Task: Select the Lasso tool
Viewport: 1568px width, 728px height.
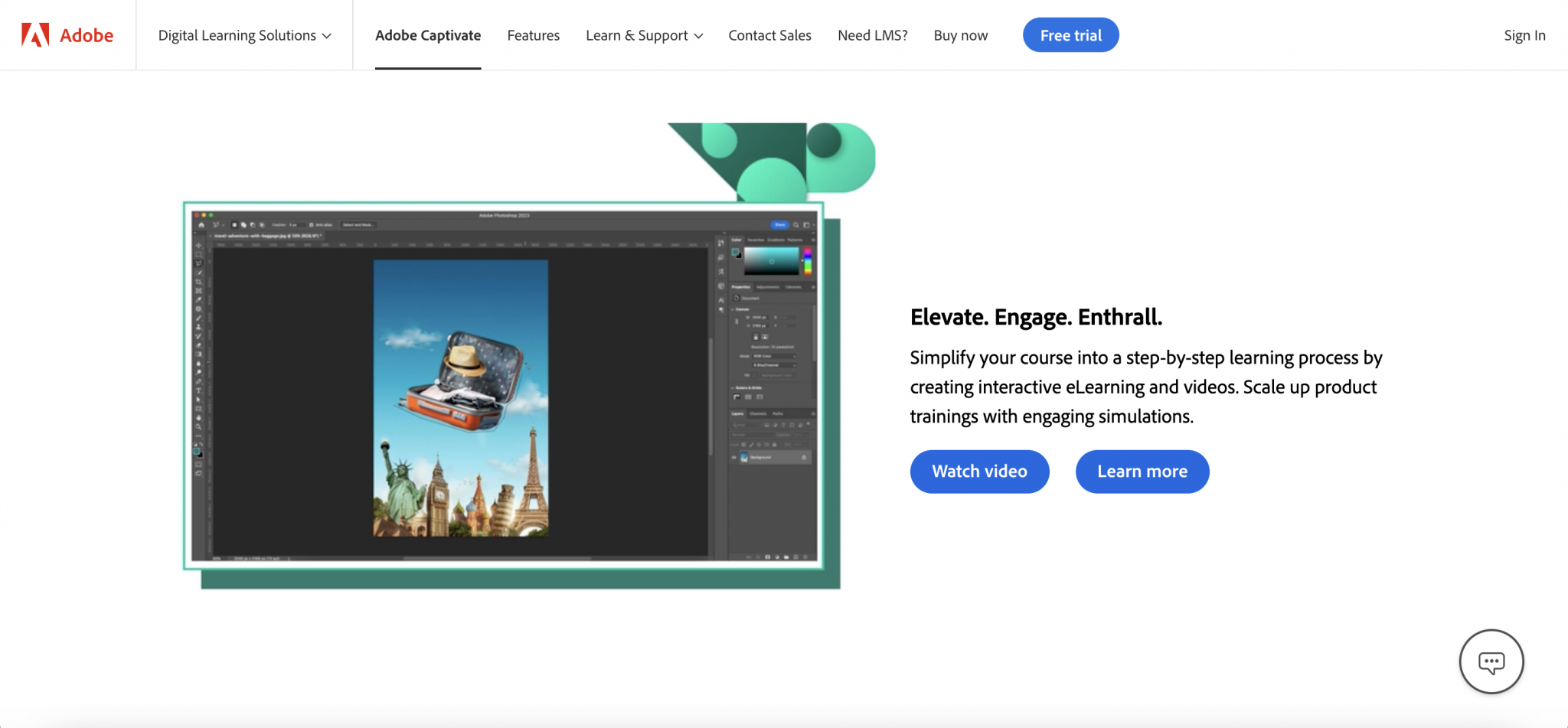Action: click(x=198, y=263)
